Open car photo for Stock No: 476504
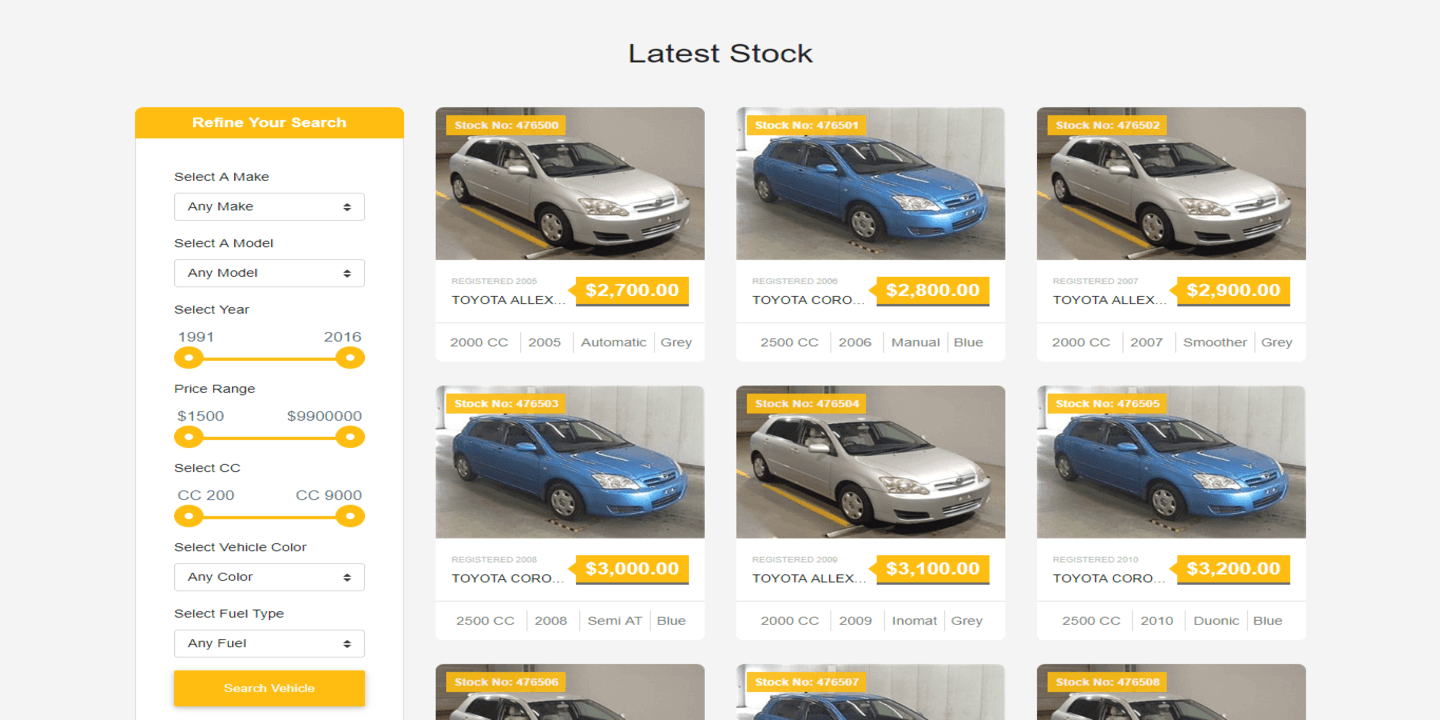The width and height of the screenshot is (1440, 720). [x=871, y=462]
